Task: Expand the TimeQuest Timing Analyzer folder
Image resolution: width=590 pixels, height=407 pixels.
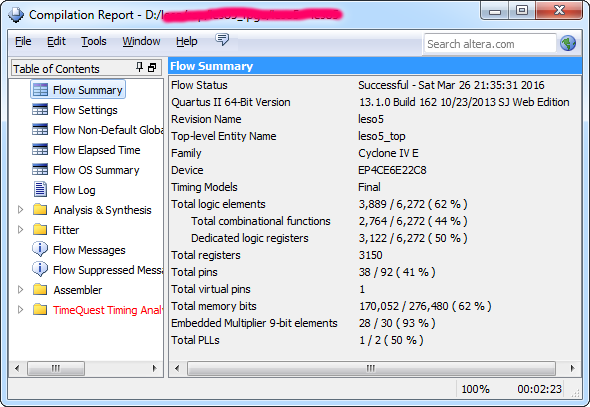Action: pyautogui.click(x=20, y=310)
